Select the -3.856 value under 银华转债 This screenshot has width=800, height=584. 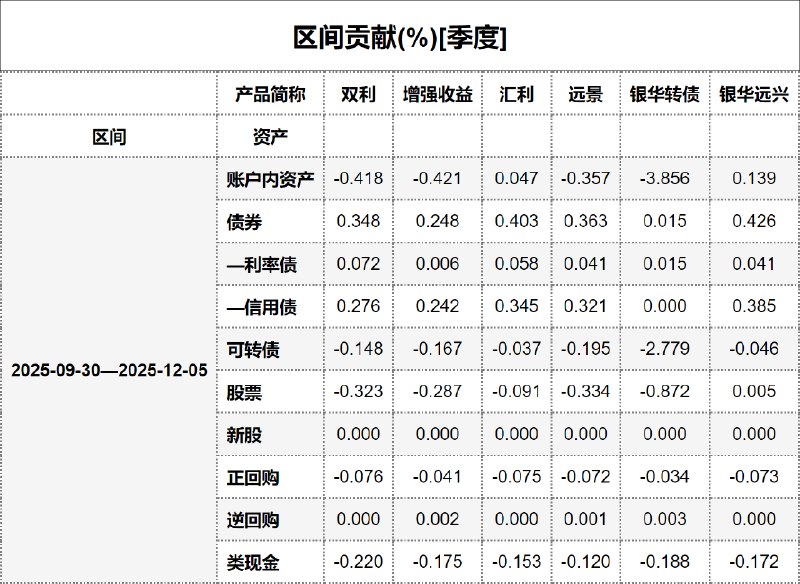point(664,179)
